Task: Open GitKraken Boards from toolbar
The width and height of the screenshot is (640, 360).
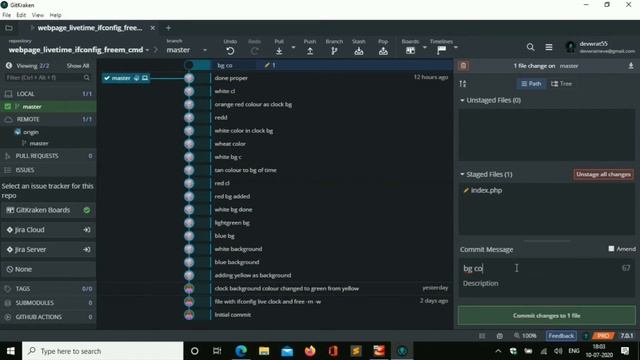Action: pos(410,50)
